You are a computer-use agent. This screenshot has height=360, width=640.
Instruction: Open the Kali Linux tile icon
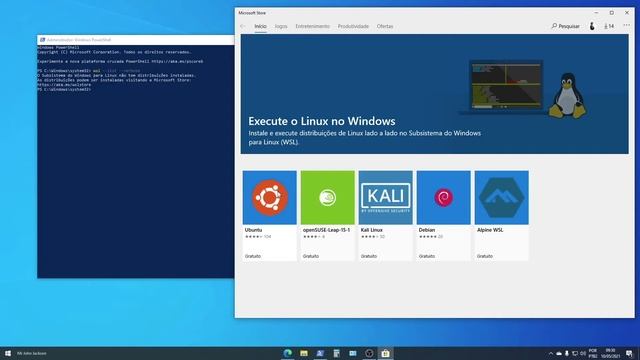(386, 198)
